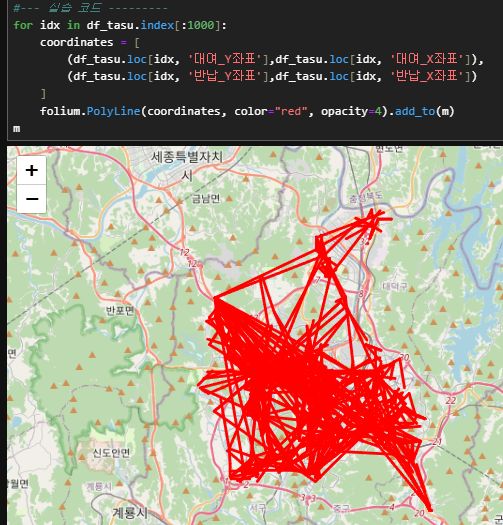Click the add_to(m) call
The image size is (503, 525).
coord(425,111)
